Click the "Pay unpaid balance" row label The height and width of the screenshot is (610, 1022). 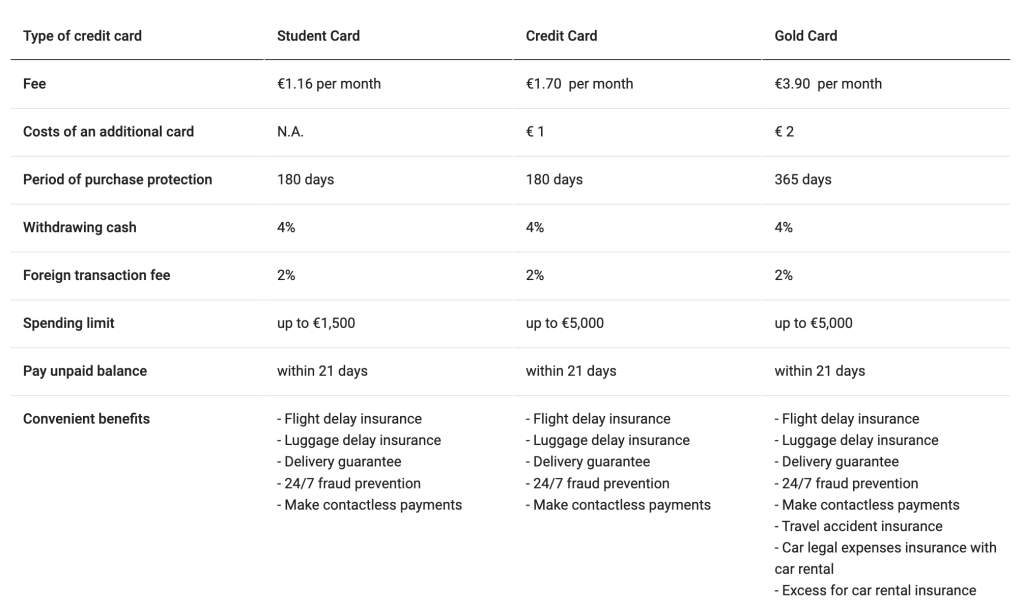pos(85,371)
